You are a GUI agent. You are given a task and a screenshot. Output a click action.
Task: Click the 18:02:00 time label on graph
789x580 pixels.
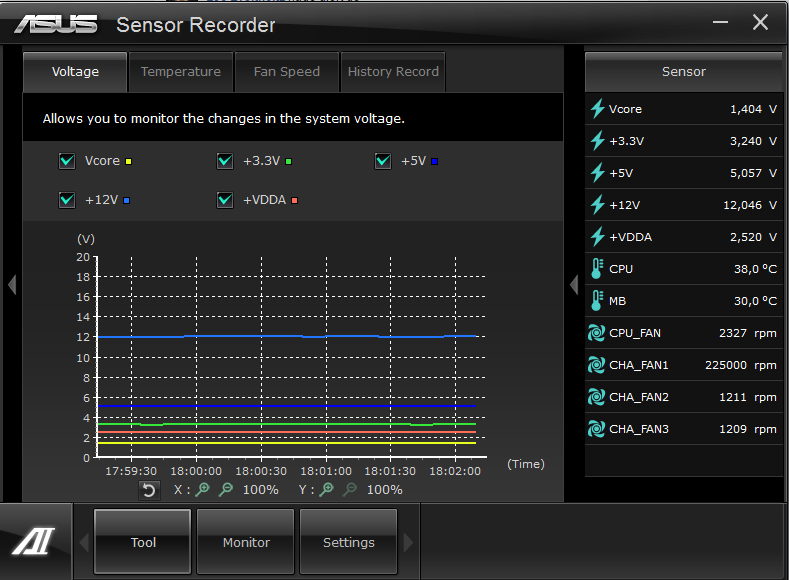tap(455, 471)
